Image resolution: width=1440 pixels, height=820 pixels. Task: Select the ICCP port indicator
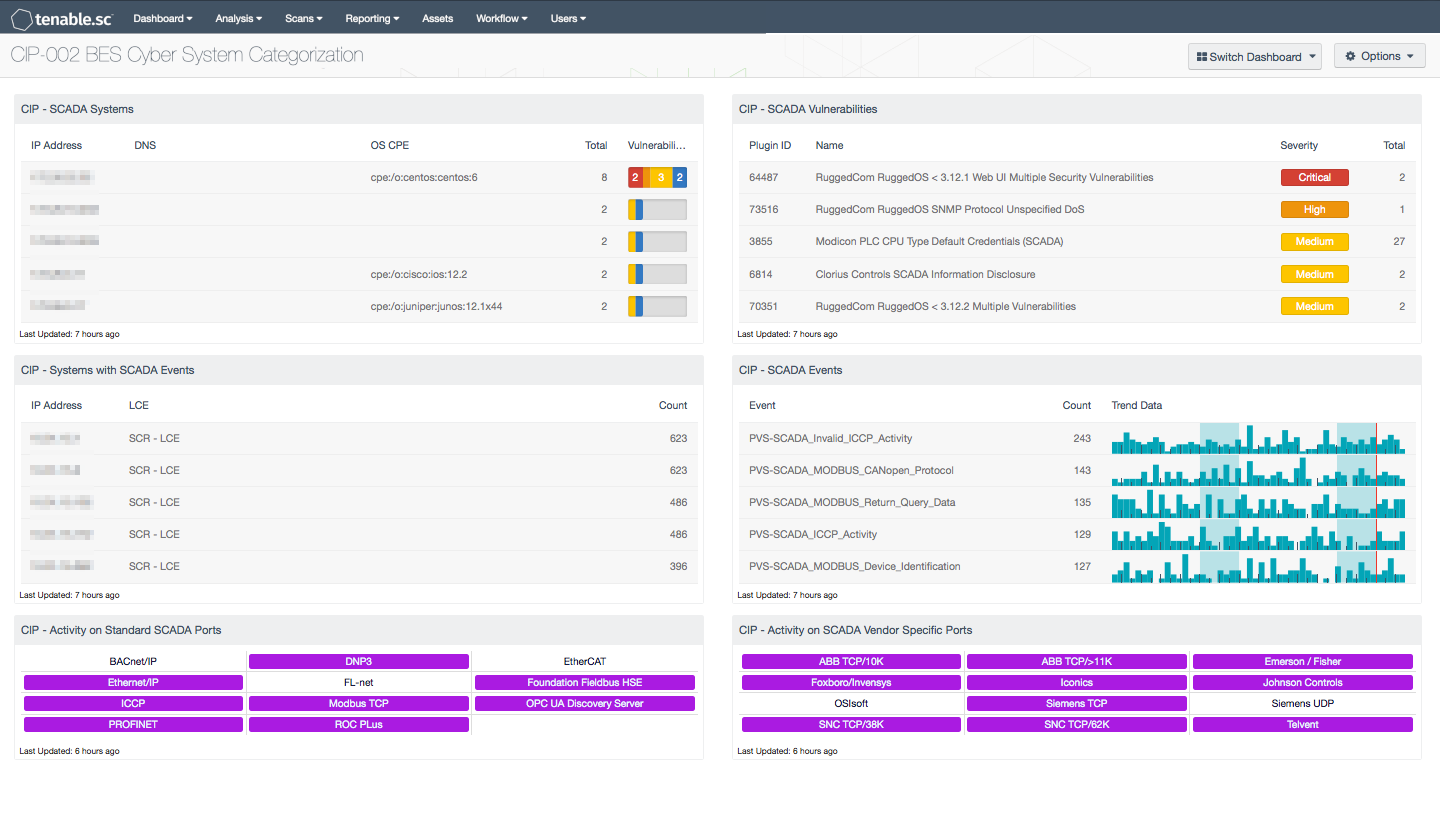click(133, 704)
